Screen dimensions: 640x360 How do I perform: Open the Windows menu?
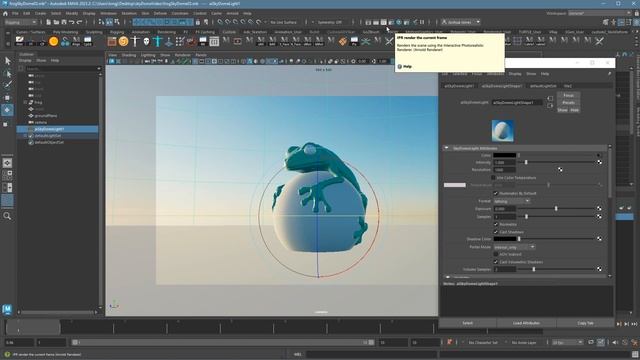pos(108,13)
